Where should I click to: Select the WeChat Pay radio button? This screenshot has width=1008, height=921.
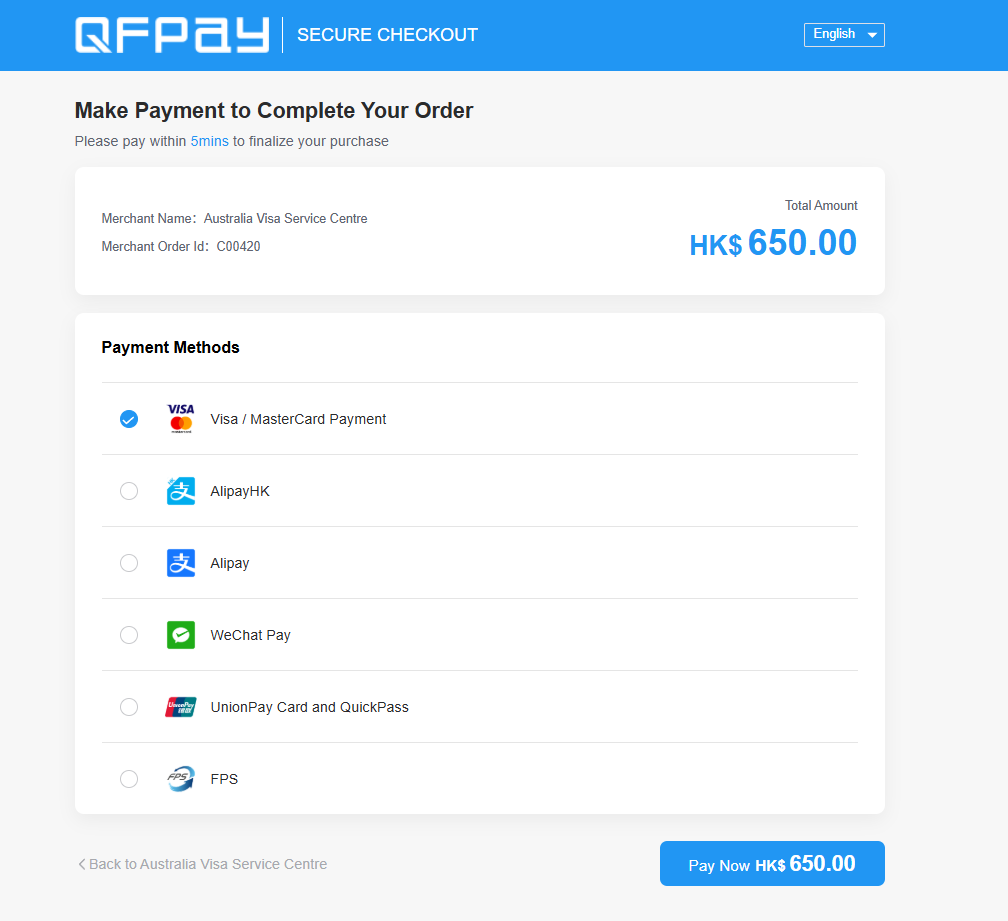pyautogui.click(x=129, y=635)
